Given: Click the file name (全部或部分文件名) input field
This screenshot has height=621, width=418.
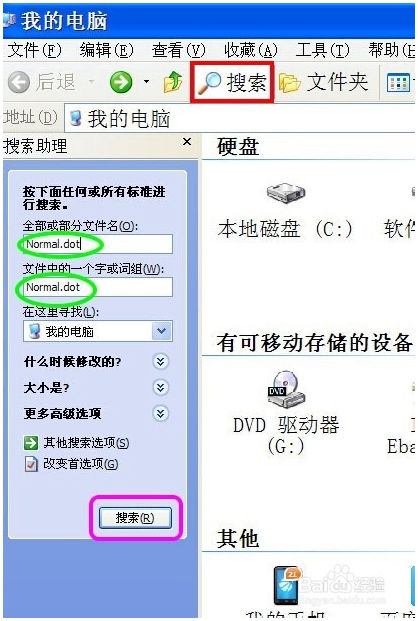Looking at the screenshot, I should point(98,244).
